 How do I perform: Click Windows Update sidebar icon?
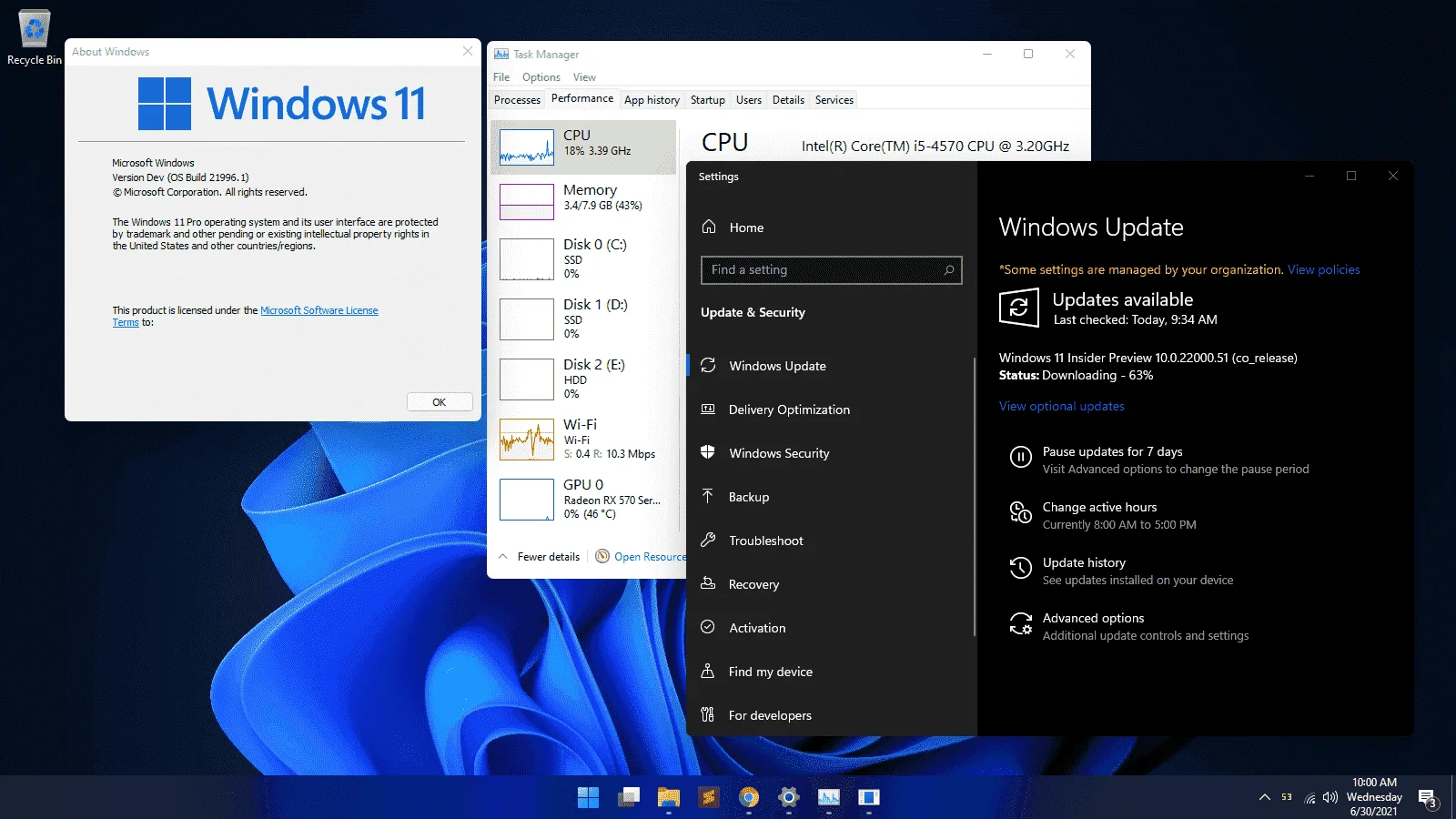click(x=708, y=365)
